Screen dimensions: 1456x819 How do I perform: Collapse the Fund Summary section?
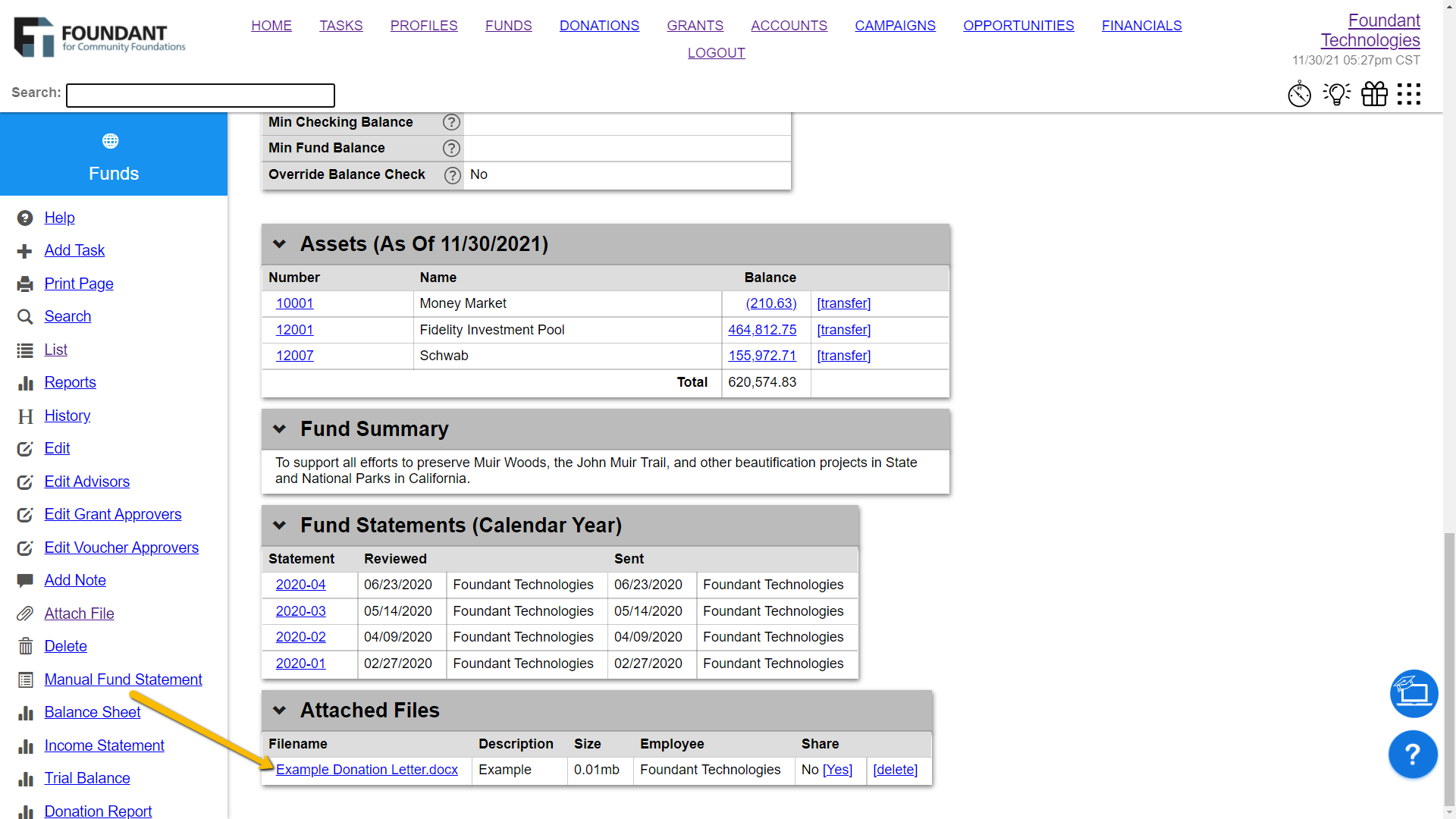[279, 429]
